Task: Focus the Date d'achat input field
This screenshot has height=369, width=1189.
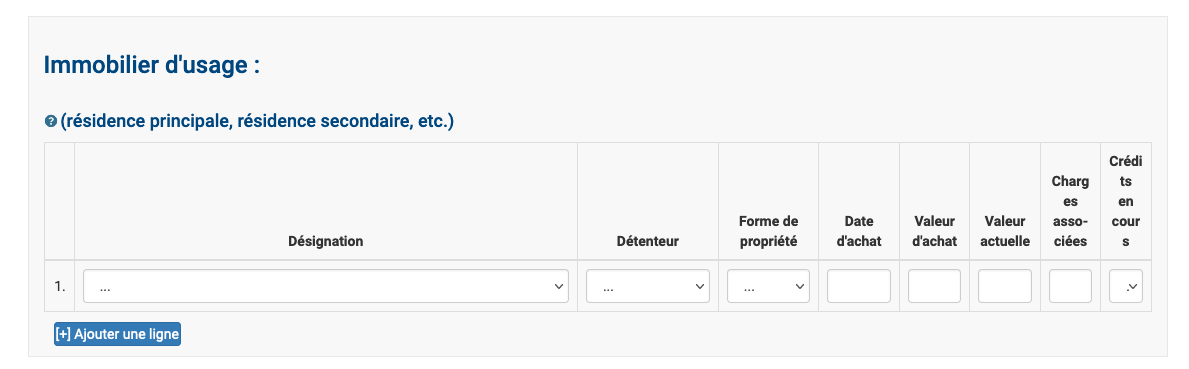Action: point(858,286)
